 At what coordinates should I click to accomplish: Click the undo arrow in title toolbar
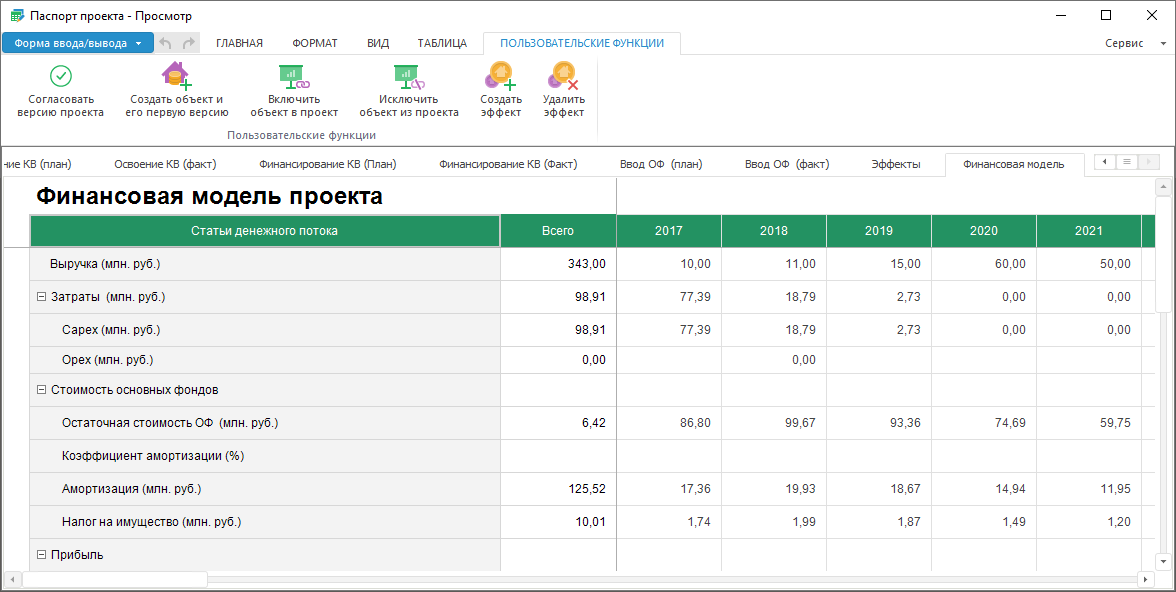(166, 43)
